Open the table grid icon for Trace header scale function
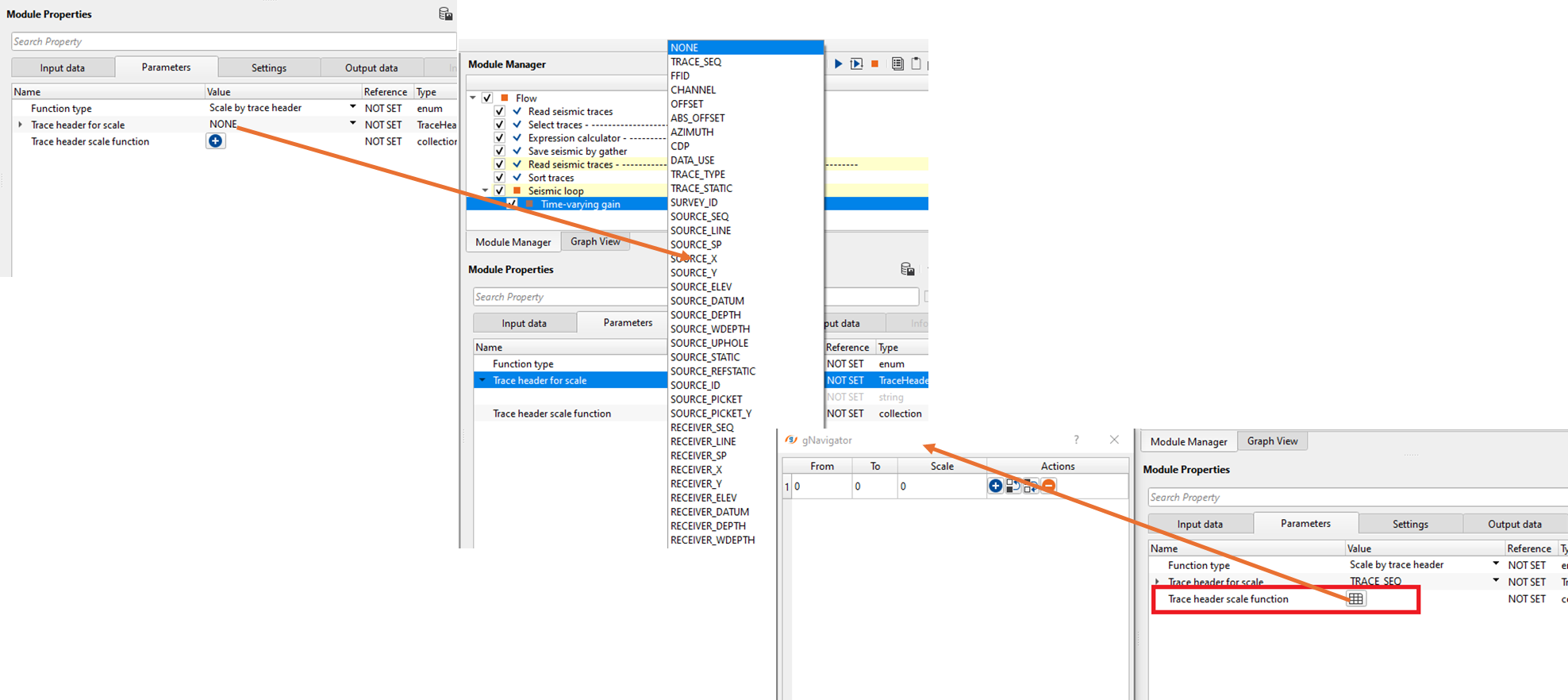This screenshot has width=1568, height=700. click(1356, 599)
